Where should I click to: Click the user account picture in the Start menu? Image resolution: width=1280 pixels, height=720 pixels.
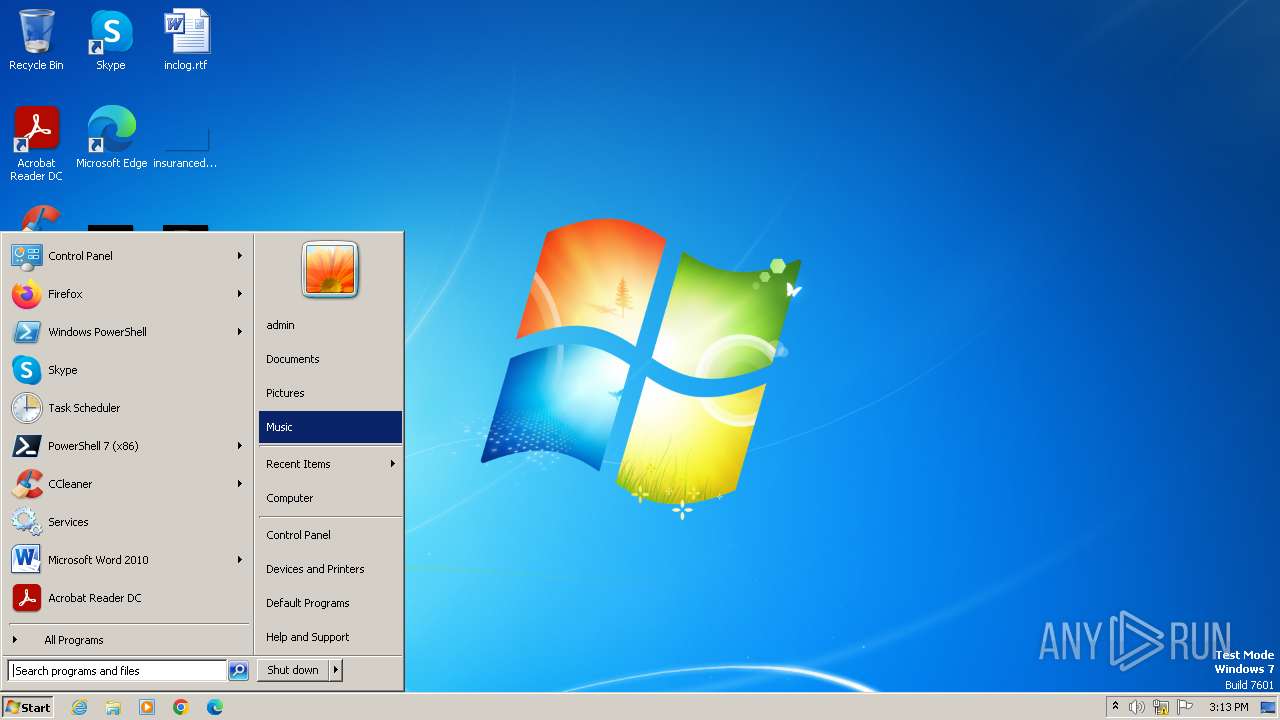point(330,270)
